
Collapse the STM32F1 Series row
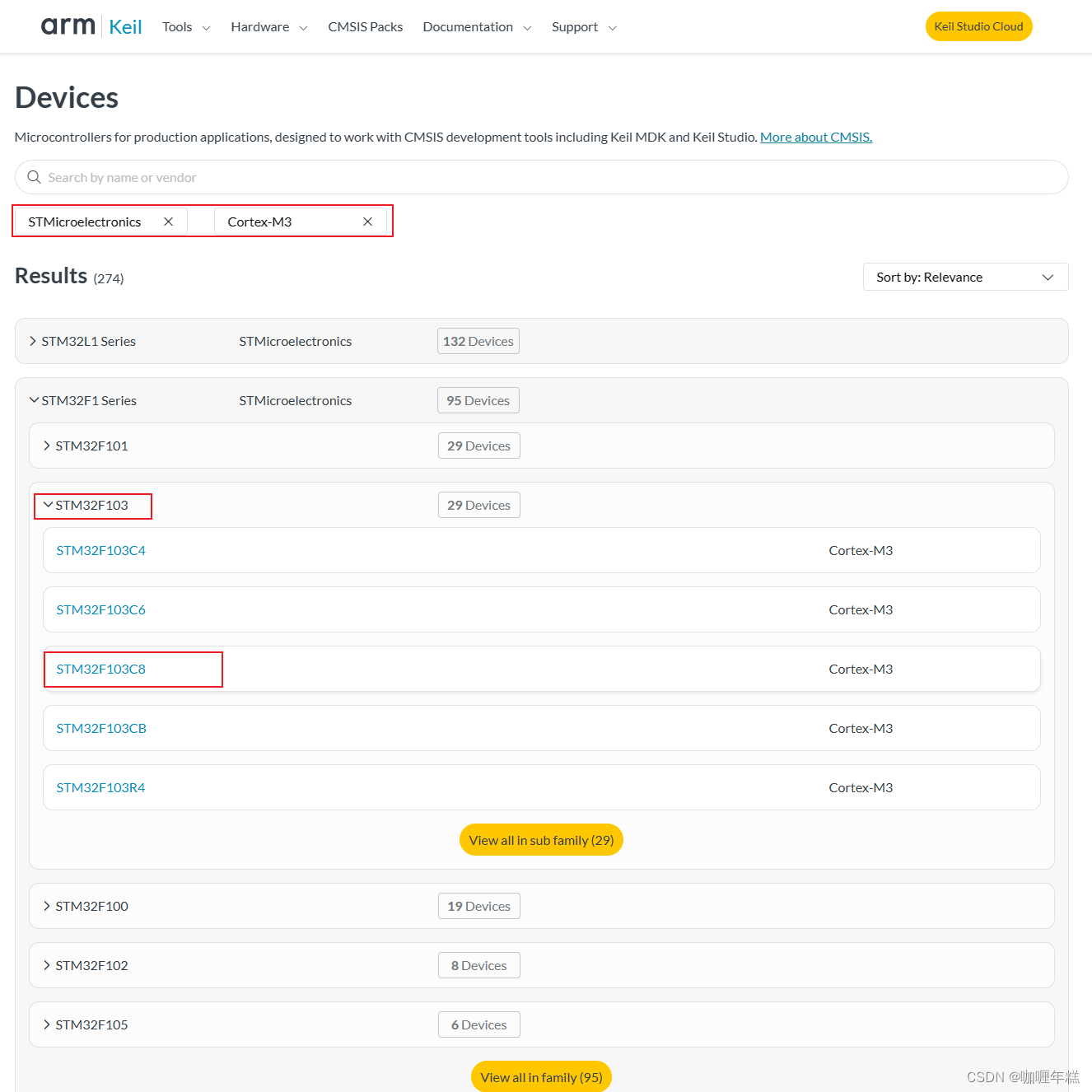tap(542, 400)
